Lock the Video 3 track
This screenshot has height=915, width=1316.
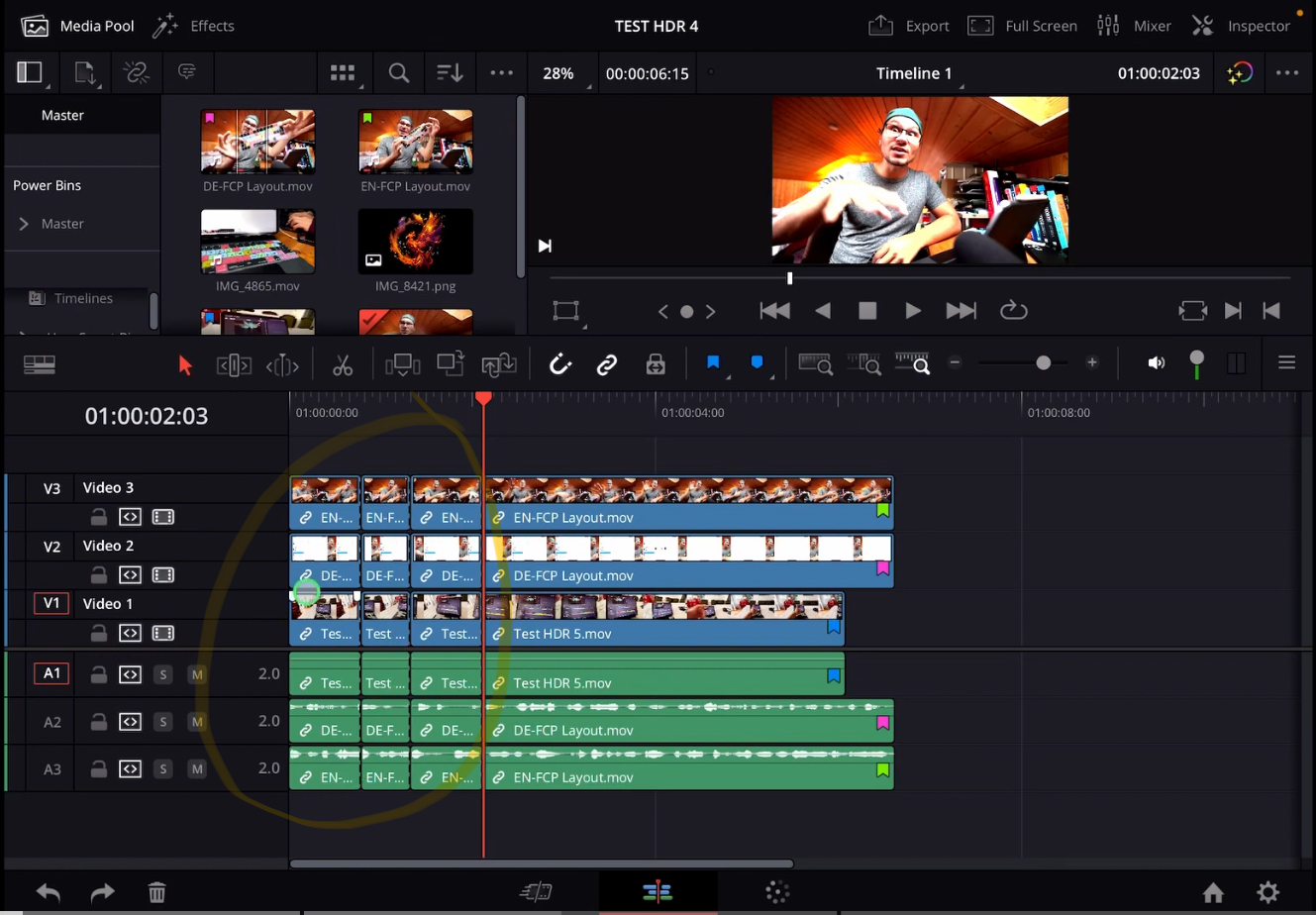pos(98,517)
